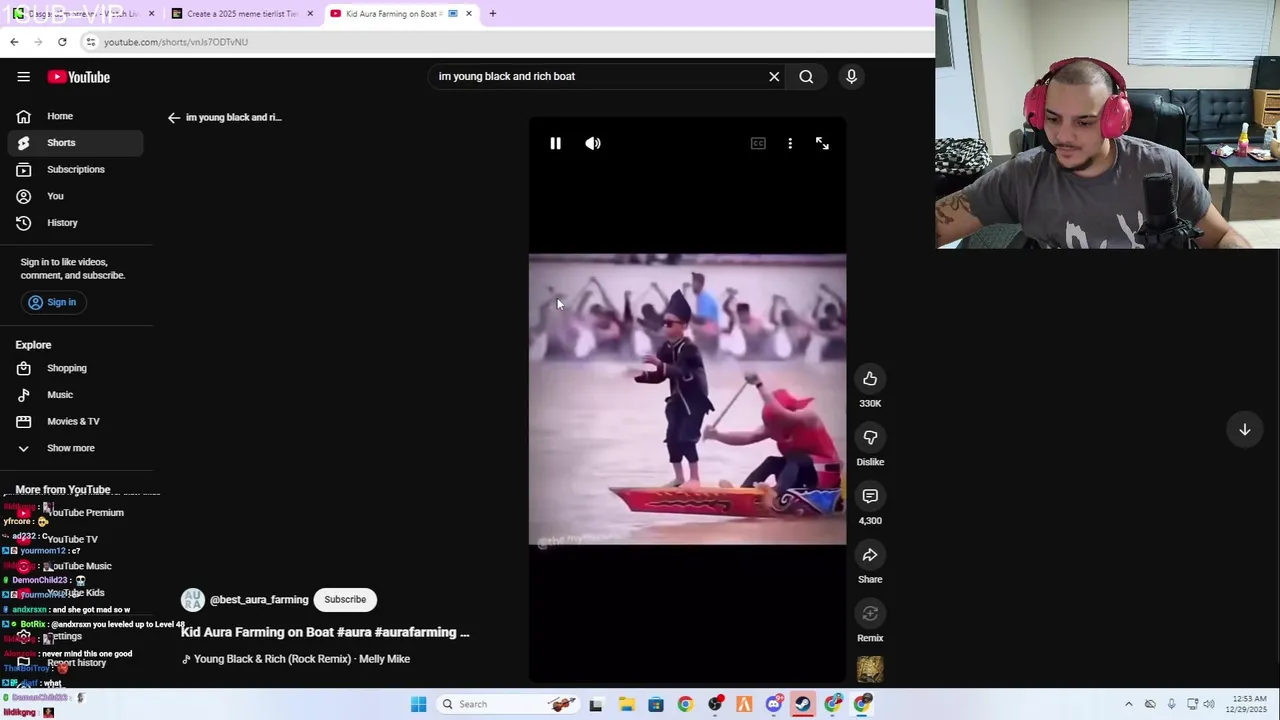Click the magnifier search button
The height and width of the screenshot is (720, 1280).
806,76
